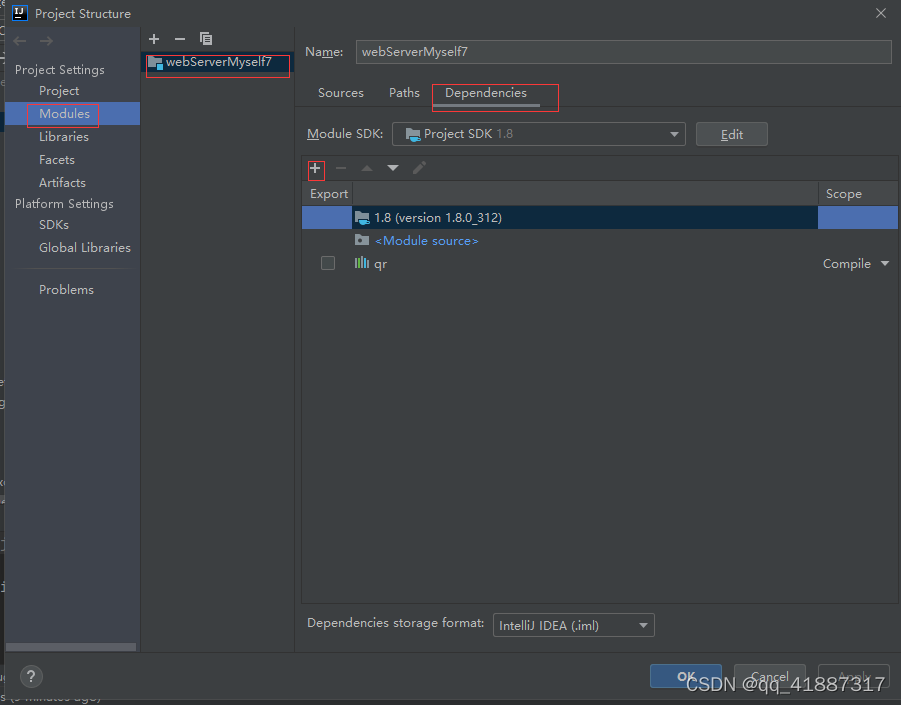The height and width of the screenshot is (705, 901).
Task: Click the copy module icon
Action: 206,38
